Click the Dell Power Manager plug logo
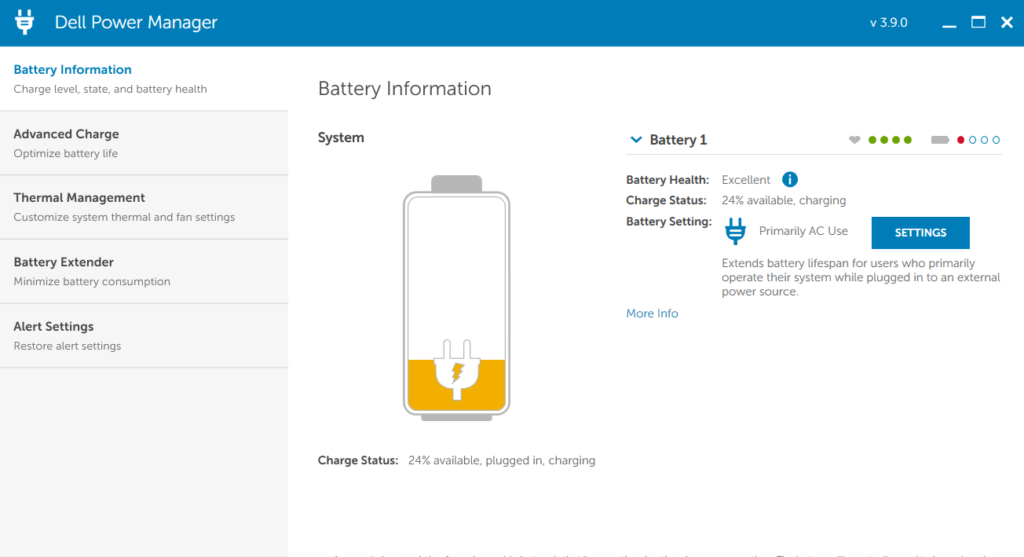 (25, 22)
